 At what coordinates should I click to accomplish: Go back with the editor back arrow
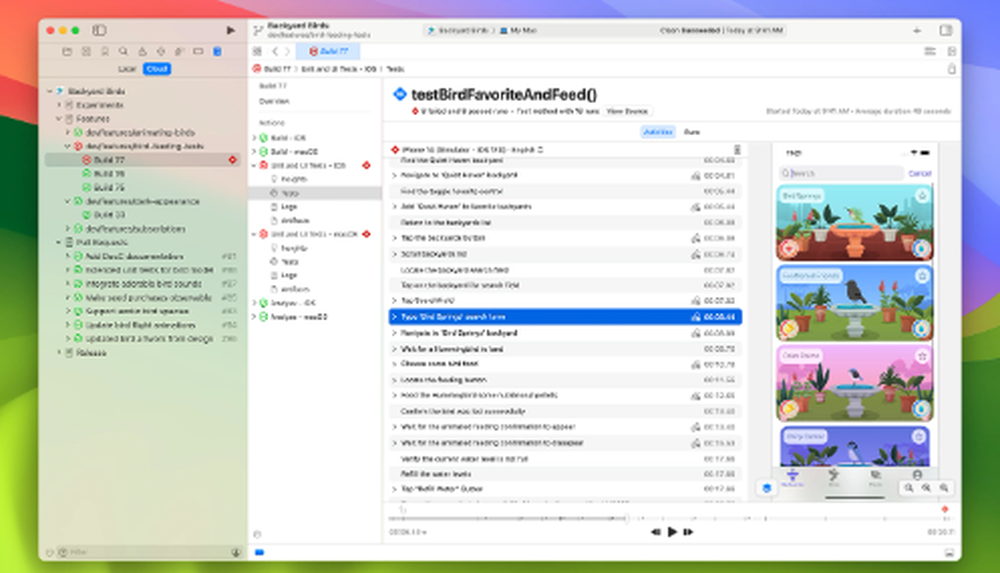pos(275,51)
